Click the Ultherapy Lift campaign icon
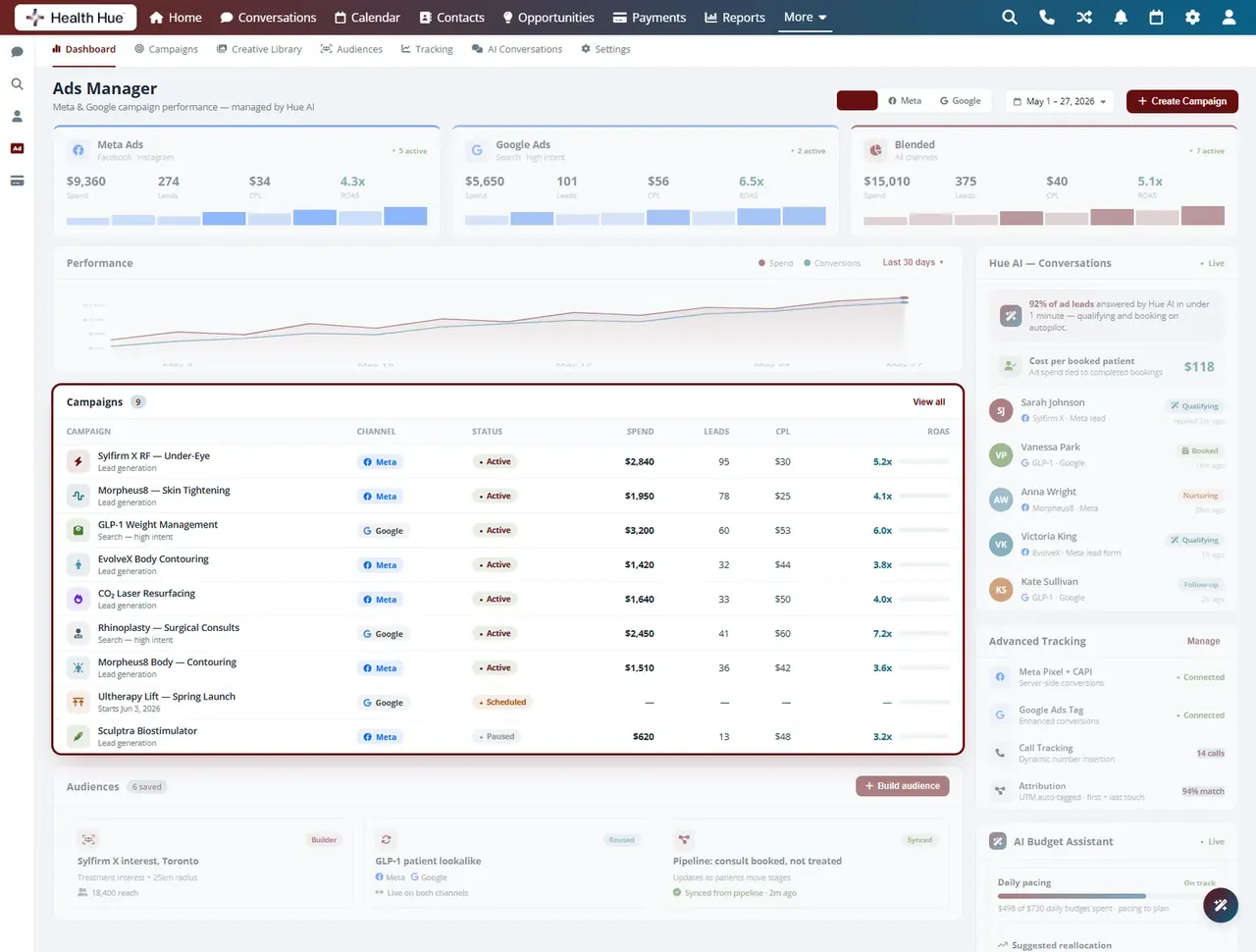The height and width of the screenshot is (952, 1256). [x=78, y=702]
